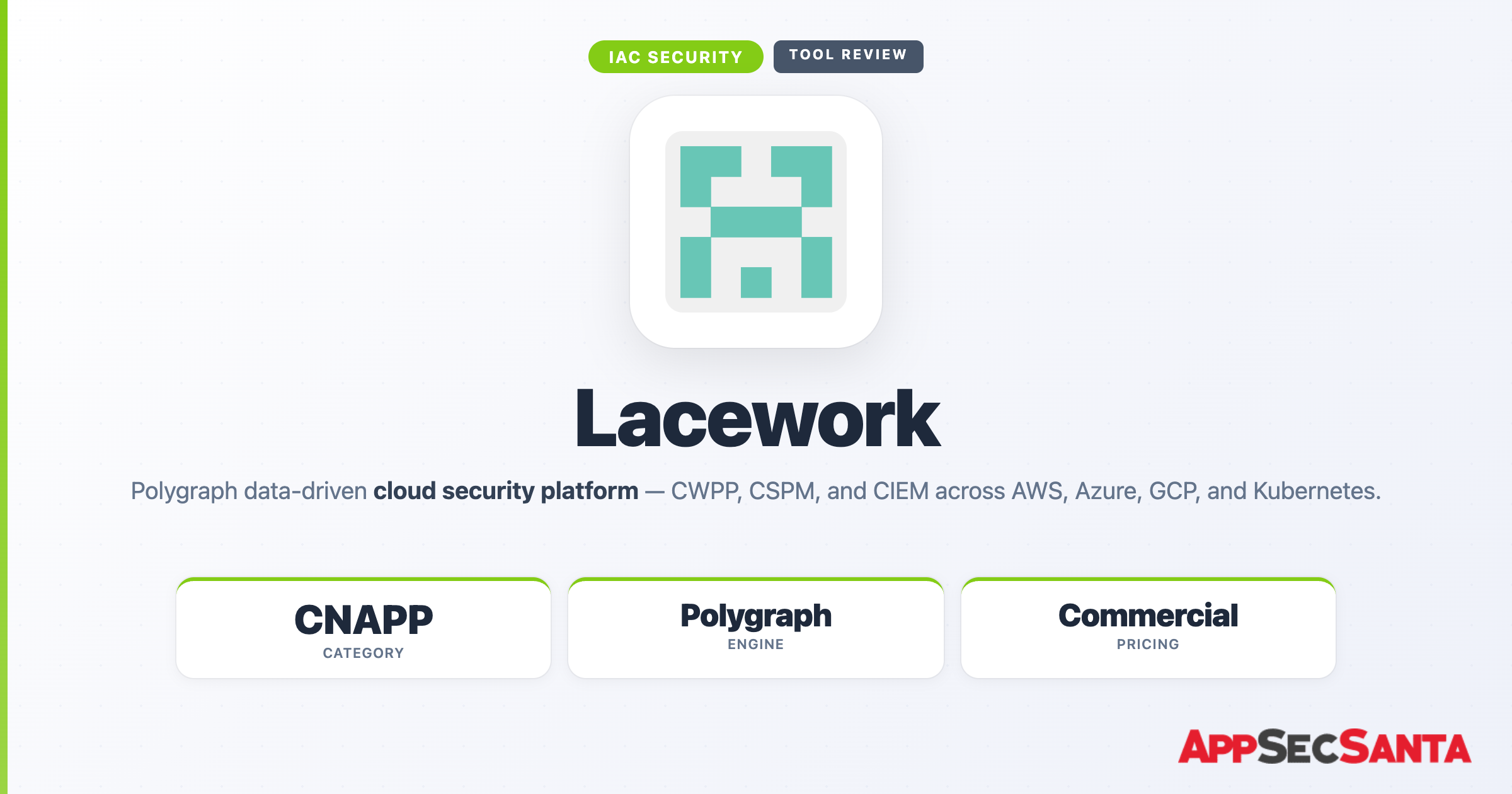Click the Lacework teal pixel logo icon
The width and height of the screenshot is (1512, 794).
(x=756, y=222)
